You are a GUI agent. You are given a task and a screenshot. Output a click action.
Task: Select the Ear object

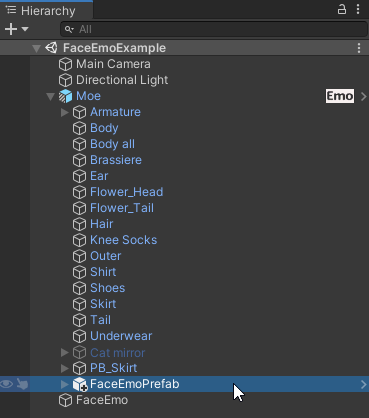pyautogui.click(x=99, y=176)
